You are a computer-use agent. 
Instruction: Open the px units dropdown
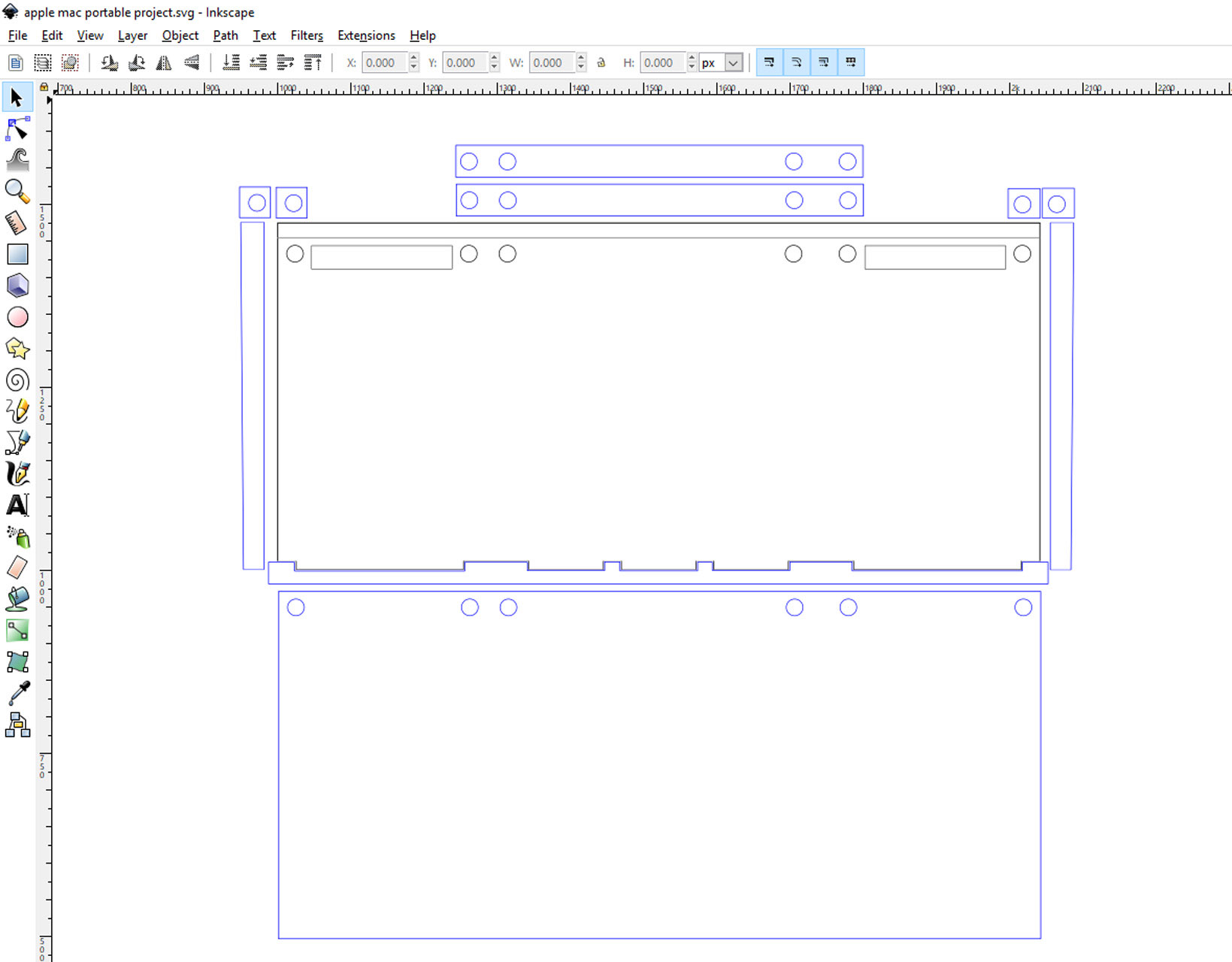point(733,63)
